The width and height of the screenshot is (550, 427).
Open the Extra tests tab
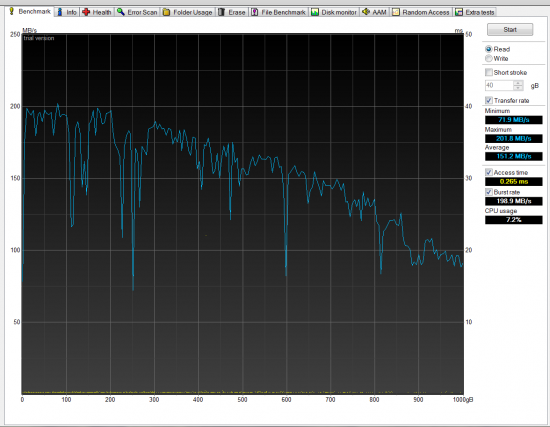(475, 12)
